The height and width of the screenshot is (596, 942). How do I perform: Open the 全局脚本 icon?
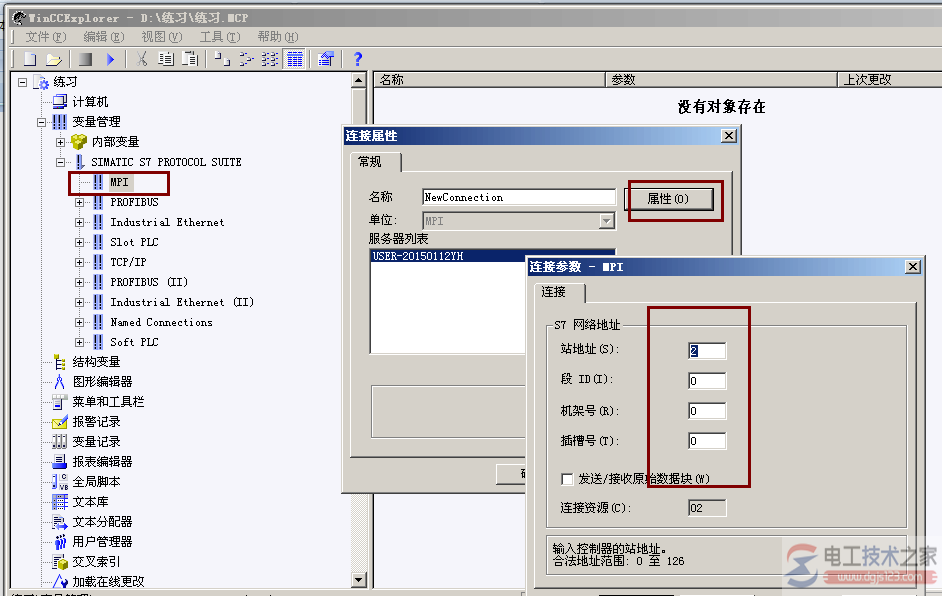tap(59, 481)
